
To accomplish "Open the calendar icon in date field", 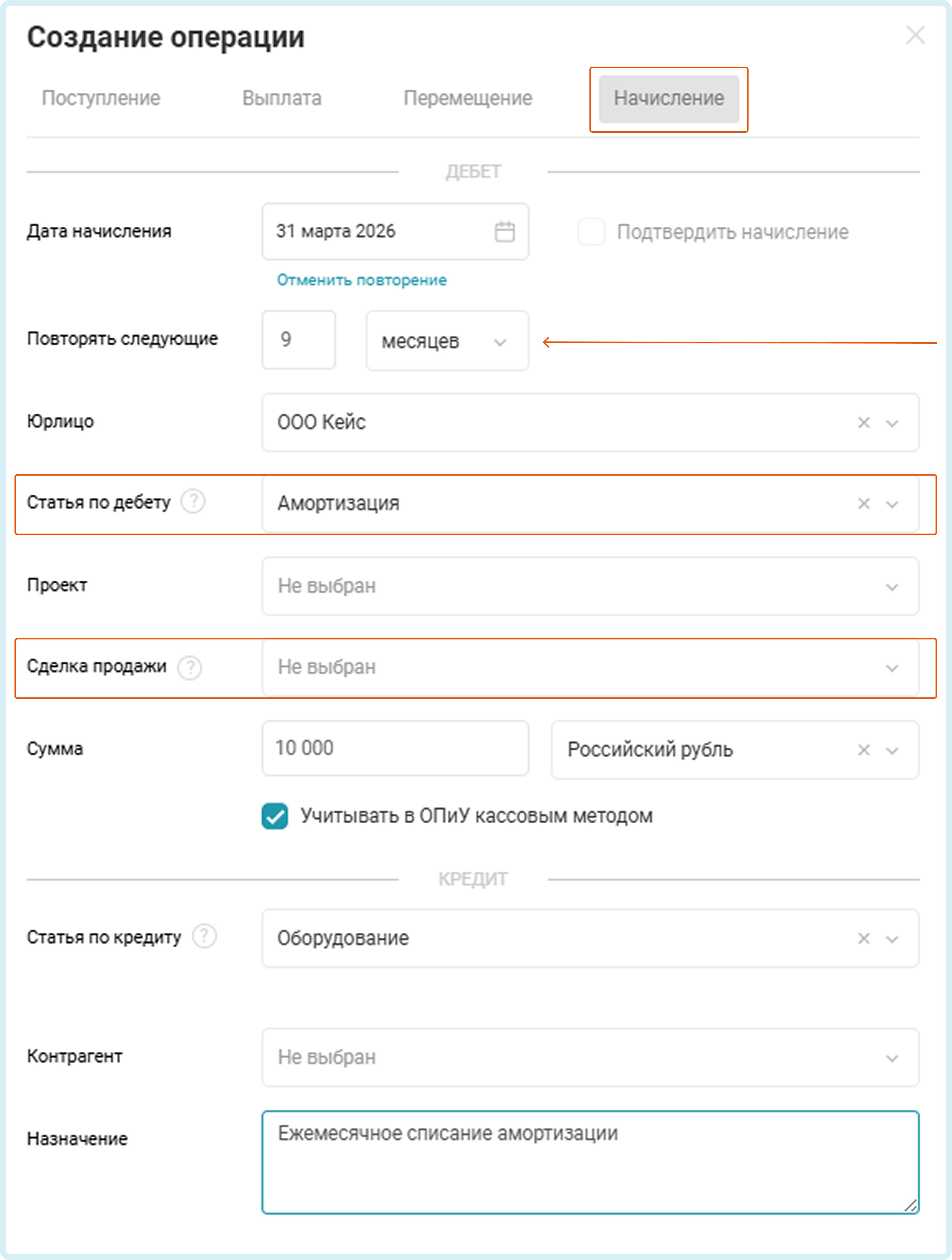I will (x=504, y=232).
